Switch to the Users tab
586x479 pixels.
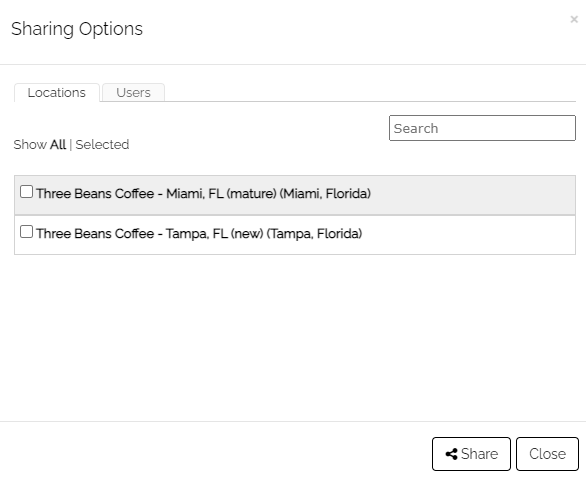133,92
